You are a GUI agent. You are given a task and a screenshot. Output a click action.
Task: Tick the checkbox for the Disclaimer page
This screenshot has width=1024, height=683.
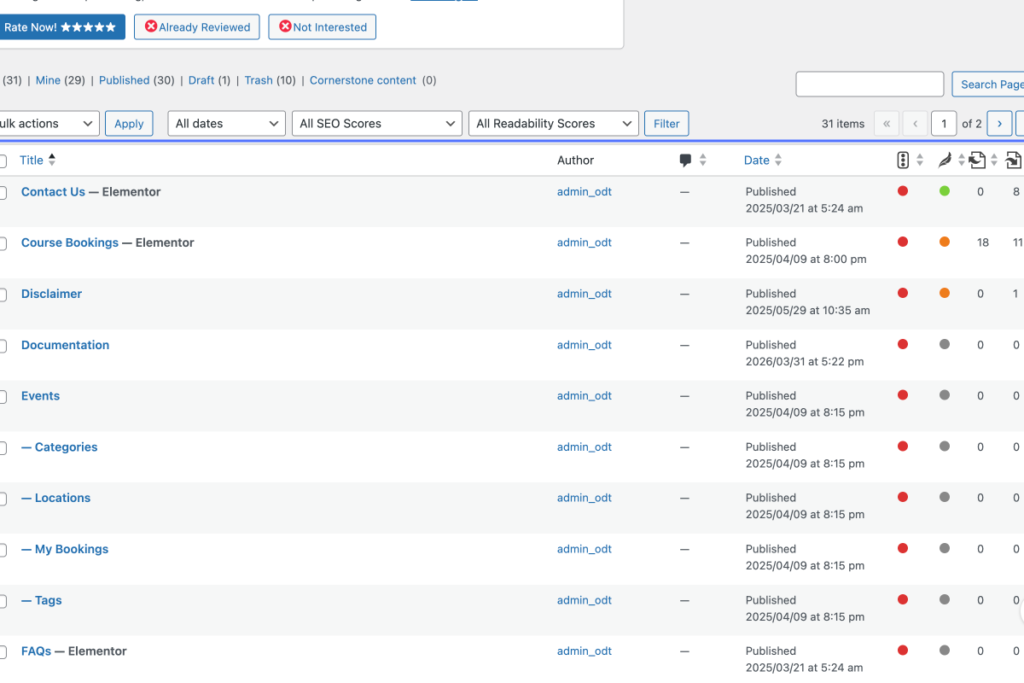3,294
